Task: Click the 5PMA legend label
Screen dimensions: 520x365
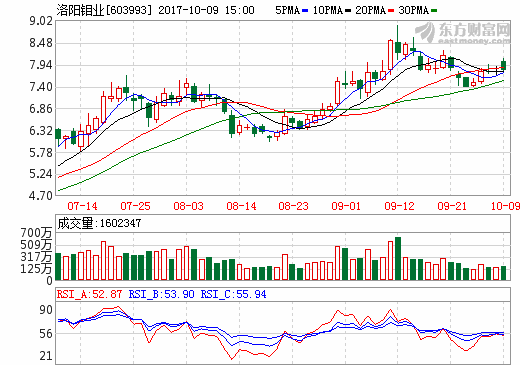Action: (287, 11)
